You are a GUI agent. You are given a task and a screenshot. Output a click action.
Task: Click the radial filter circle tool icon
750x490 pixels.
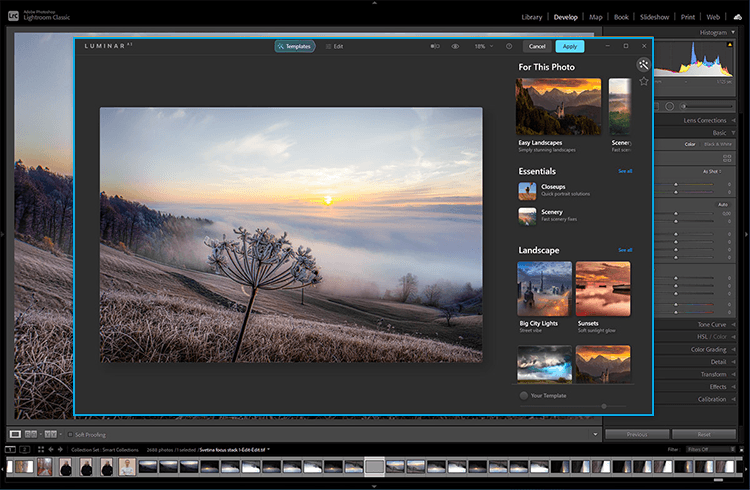pos(670,106)
